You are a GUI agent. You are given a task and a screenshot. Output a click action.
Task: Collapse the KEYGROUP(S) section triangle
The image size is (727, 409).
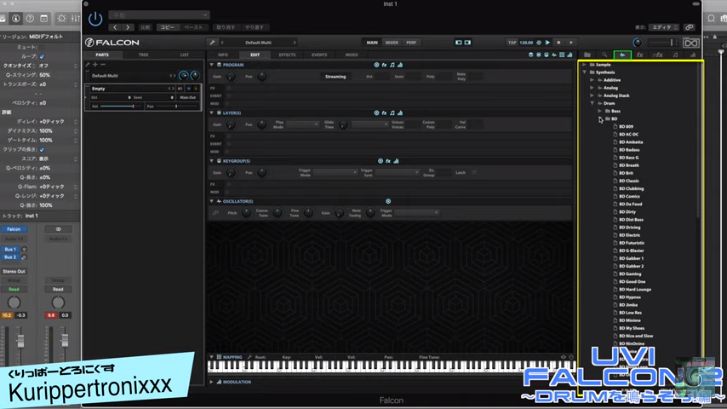(x=212, y=161)
